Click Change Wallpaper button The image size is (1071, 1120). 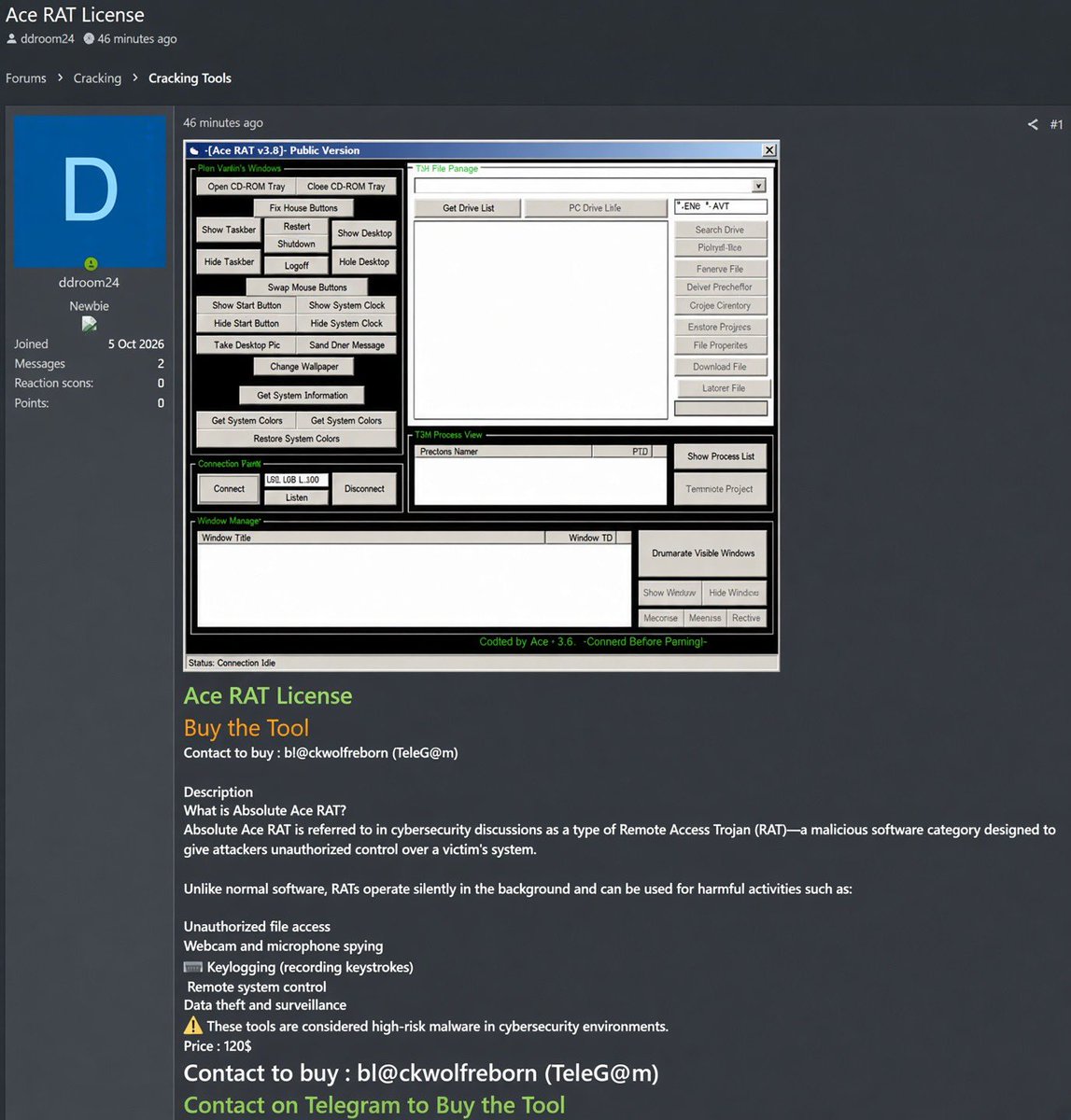(303, 367)
